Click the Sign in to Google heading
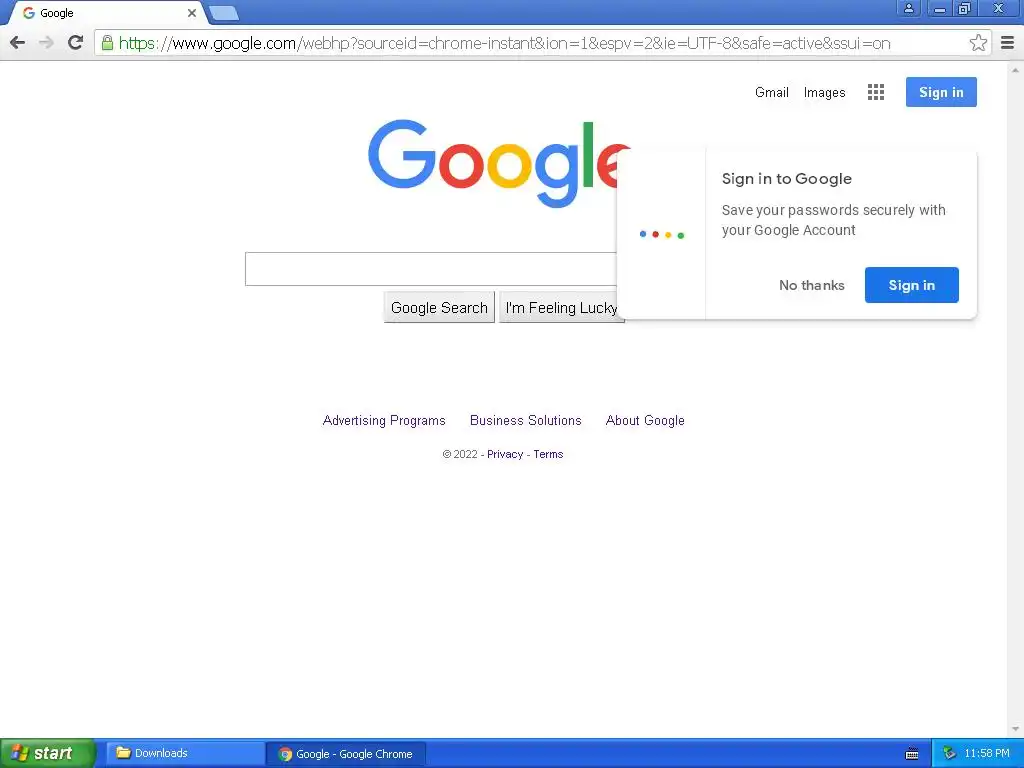The height and width of the screenshot is (768, 1024). 786,179
